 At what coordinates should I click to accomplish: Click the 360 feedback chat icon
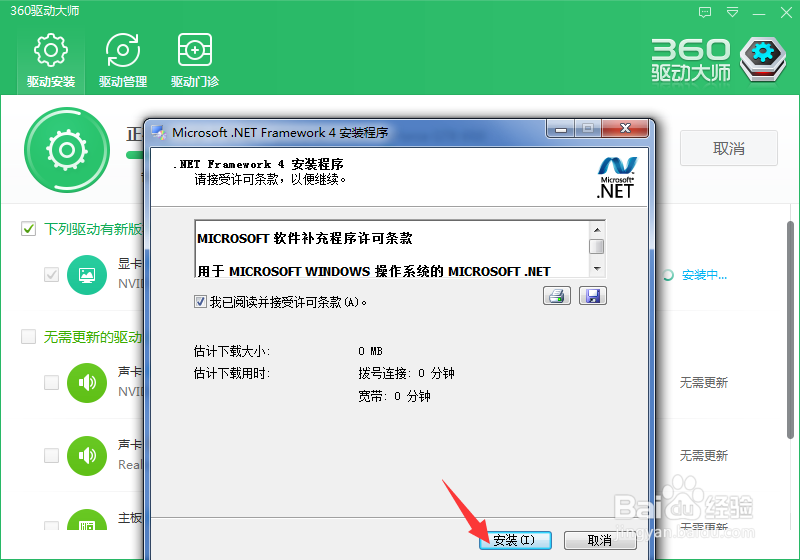pos(705,12)
